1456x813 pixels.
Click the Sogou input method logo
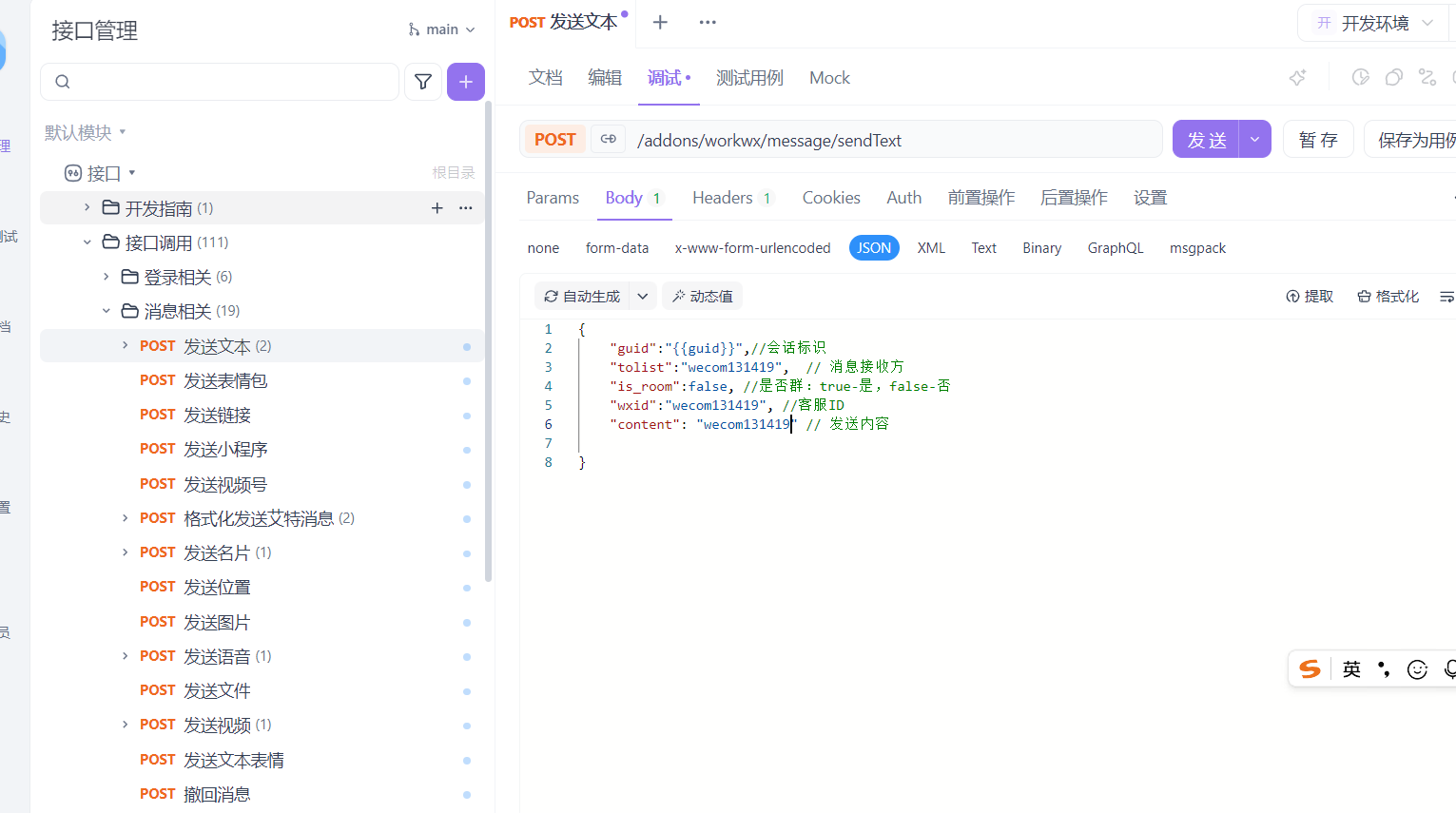click(1310, 669)
